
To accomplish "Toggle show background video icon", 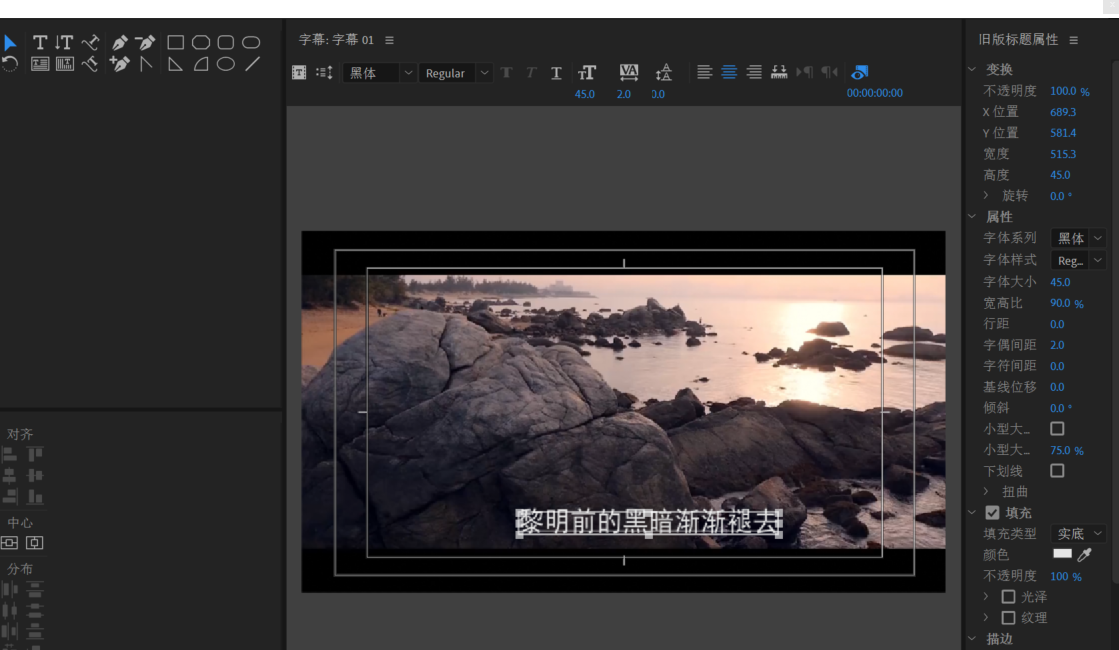I will click(859, 72).
